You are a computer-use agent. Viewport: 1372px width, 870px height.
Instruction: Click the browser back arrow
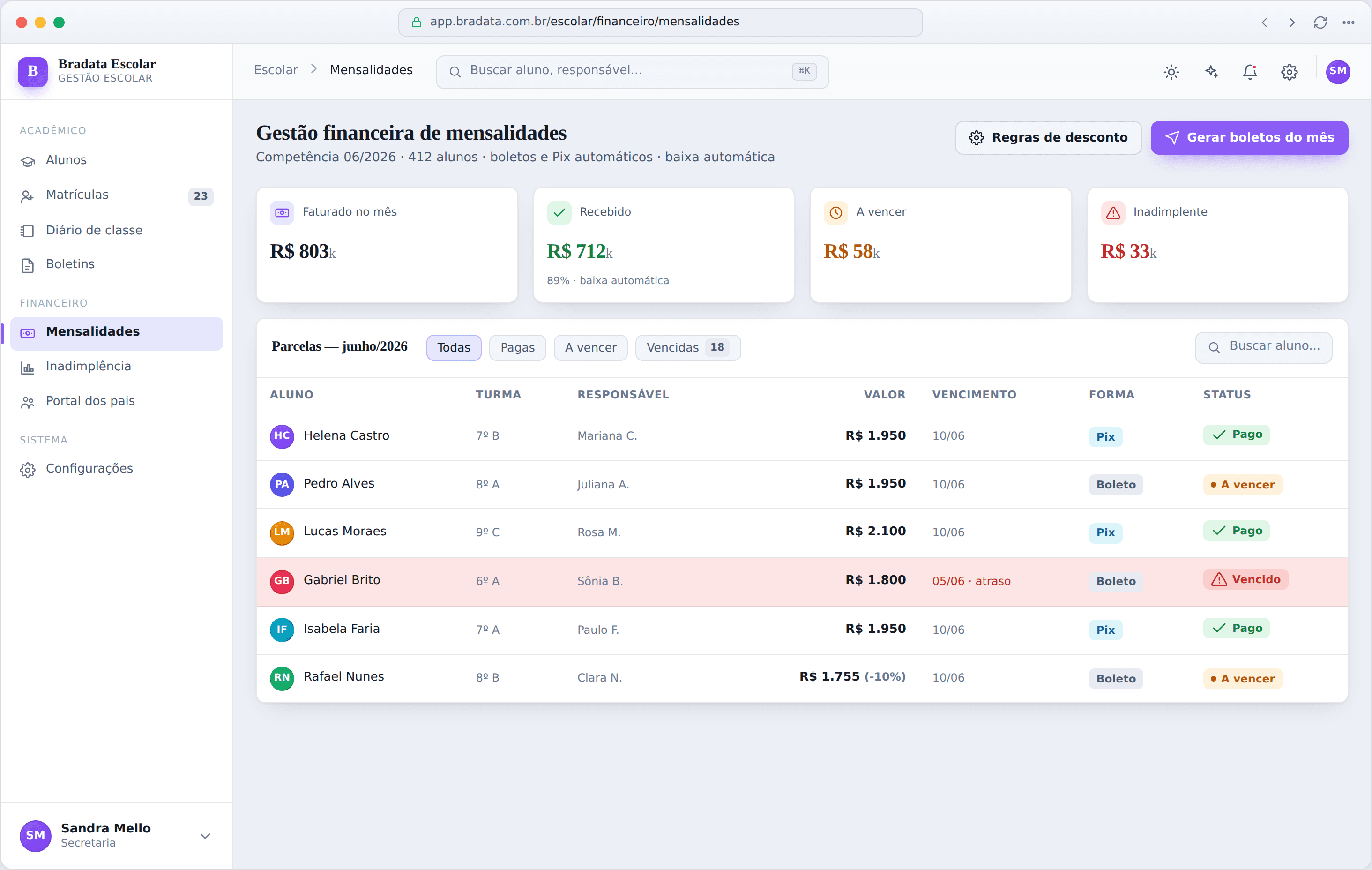point(1264,22)
